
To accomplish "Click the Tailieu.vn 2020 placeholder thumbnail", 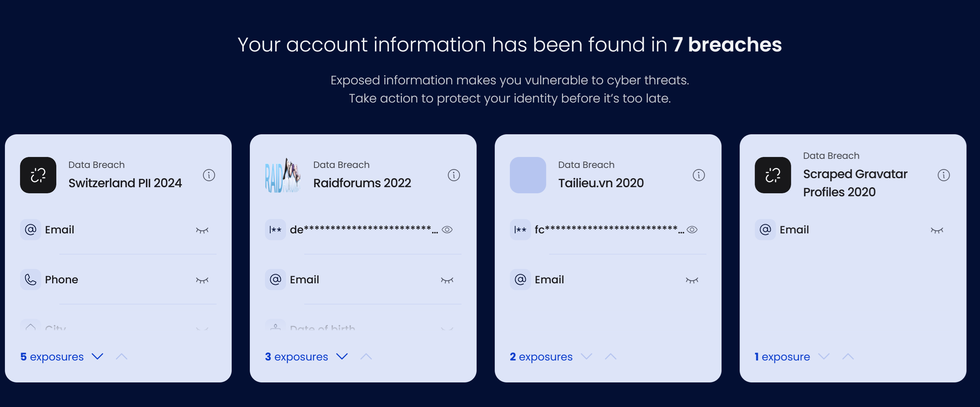I will coord(528,175).
